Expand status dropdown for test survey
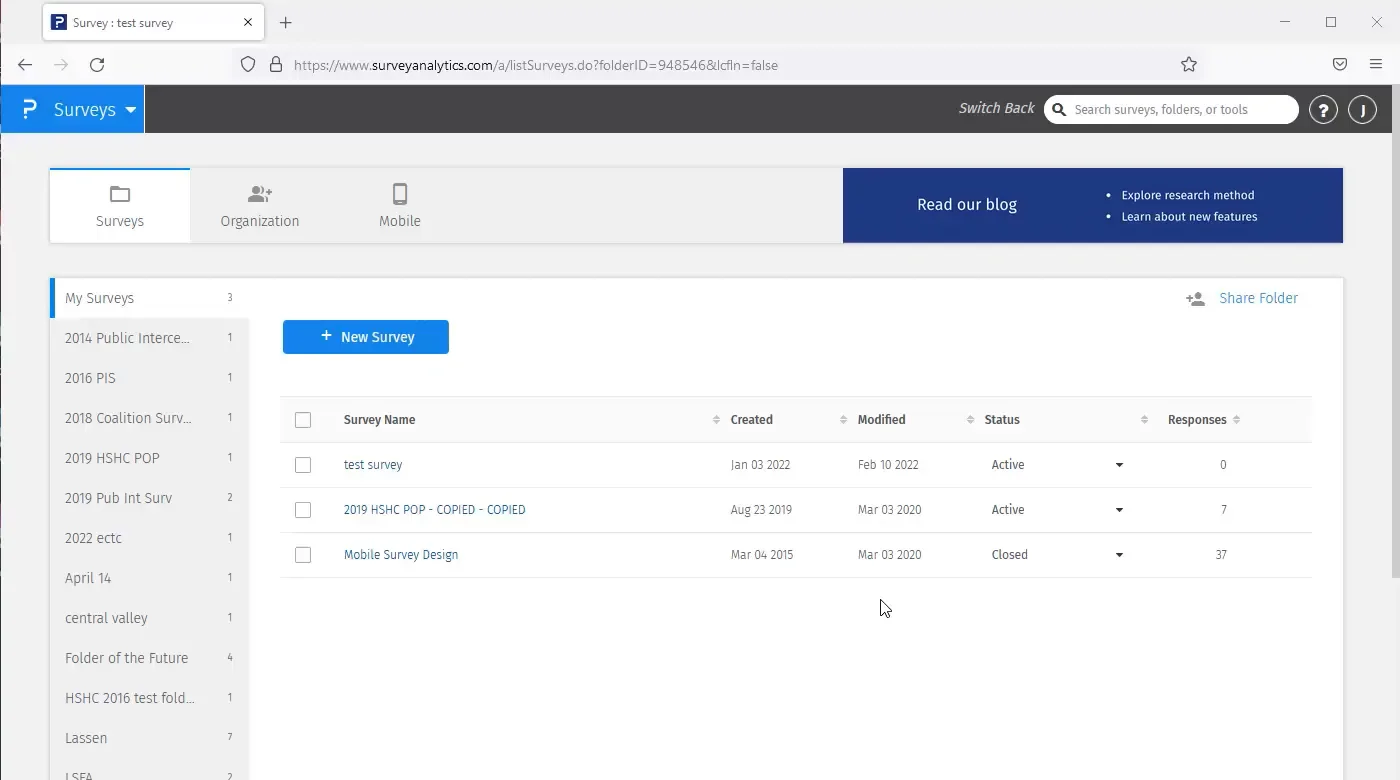Viewport: 1400px width, 780px height. [x=1119, y=465]
